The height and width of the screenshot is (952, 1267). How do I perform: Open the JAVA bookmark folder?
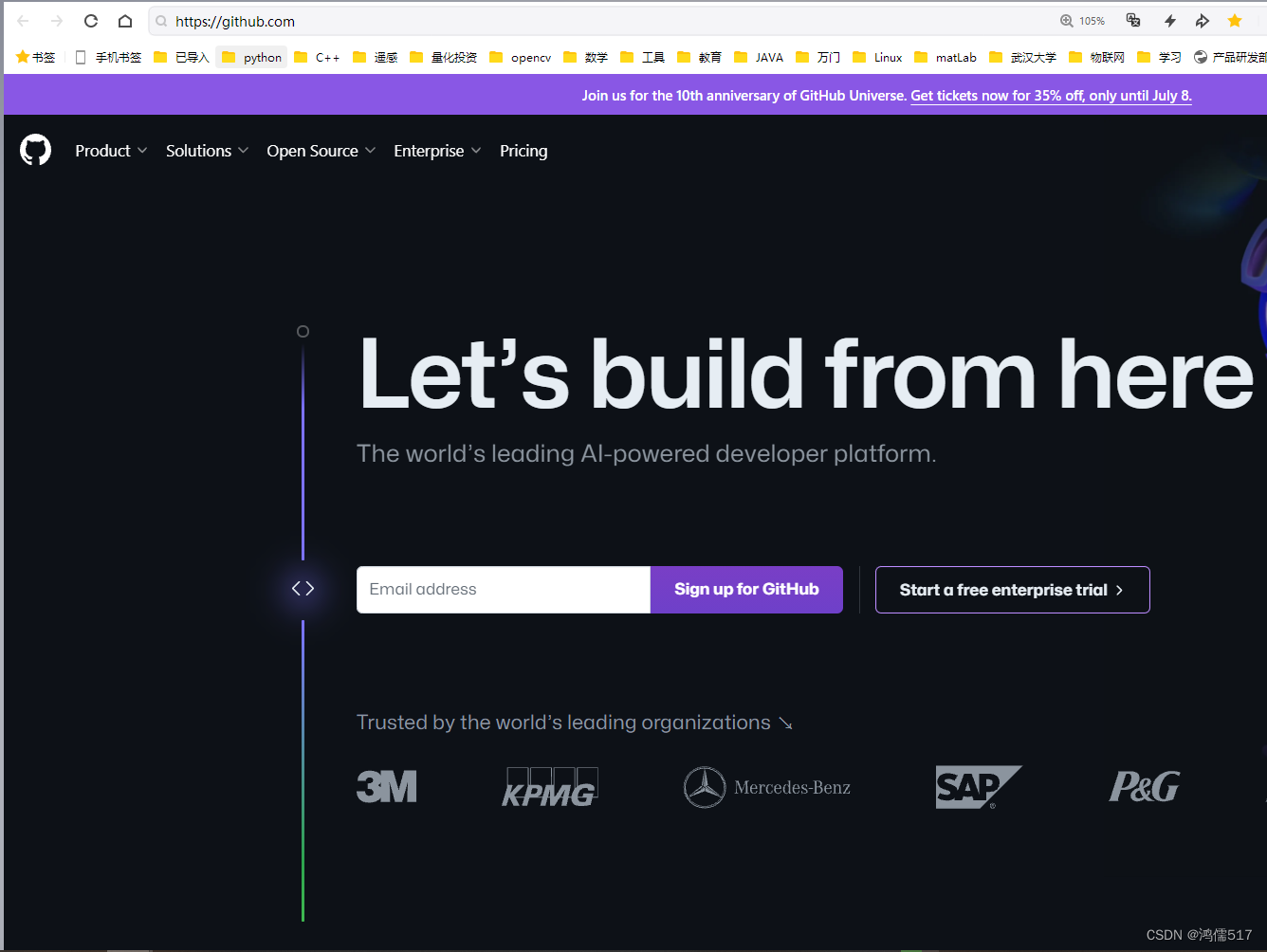pos(759,57)
